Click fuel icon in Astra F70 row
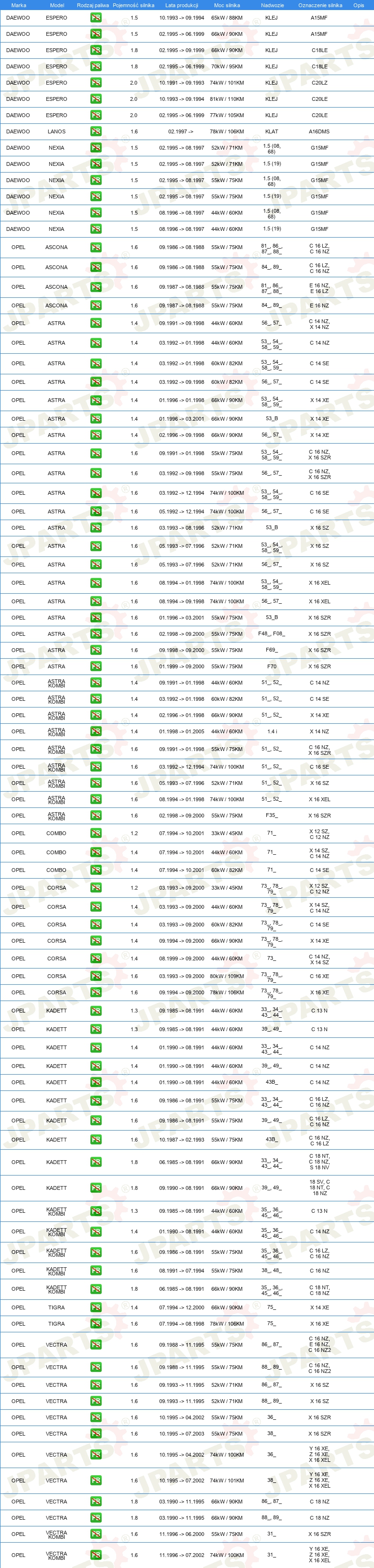This screenshot has height=1568, width=374. pyautogui.click(x=96, y=666)
